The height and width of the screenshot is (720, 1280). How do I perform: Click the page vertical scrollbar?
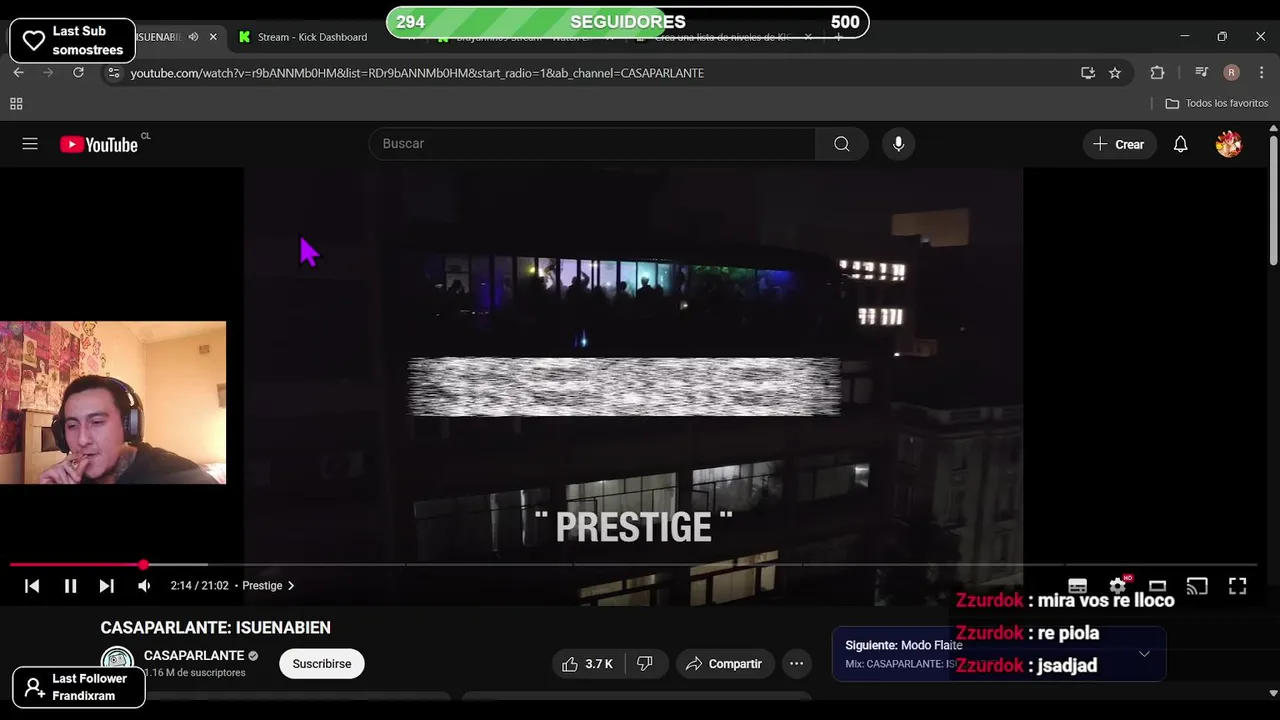point(1273,200)
